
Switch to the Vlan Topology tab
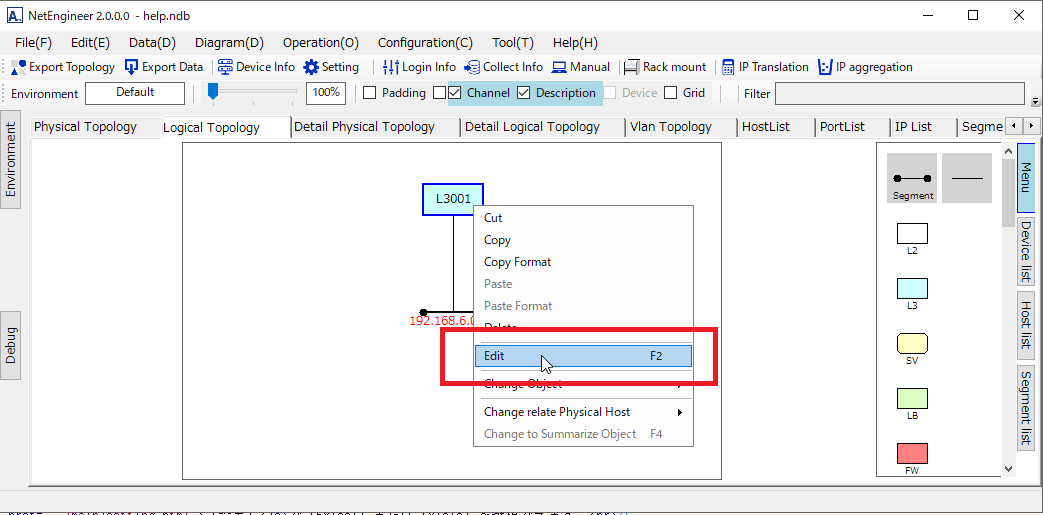tap(670, 127)
